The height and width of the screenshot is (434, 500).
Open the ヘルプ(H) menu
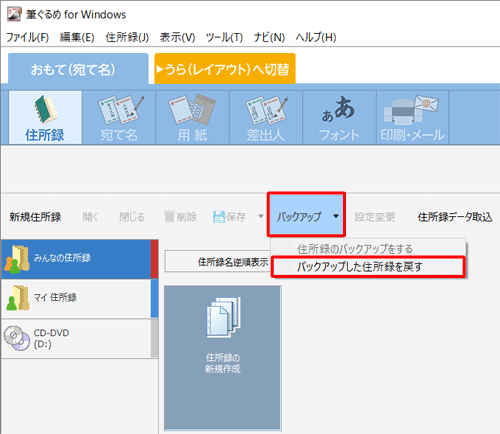coord(316,37)
